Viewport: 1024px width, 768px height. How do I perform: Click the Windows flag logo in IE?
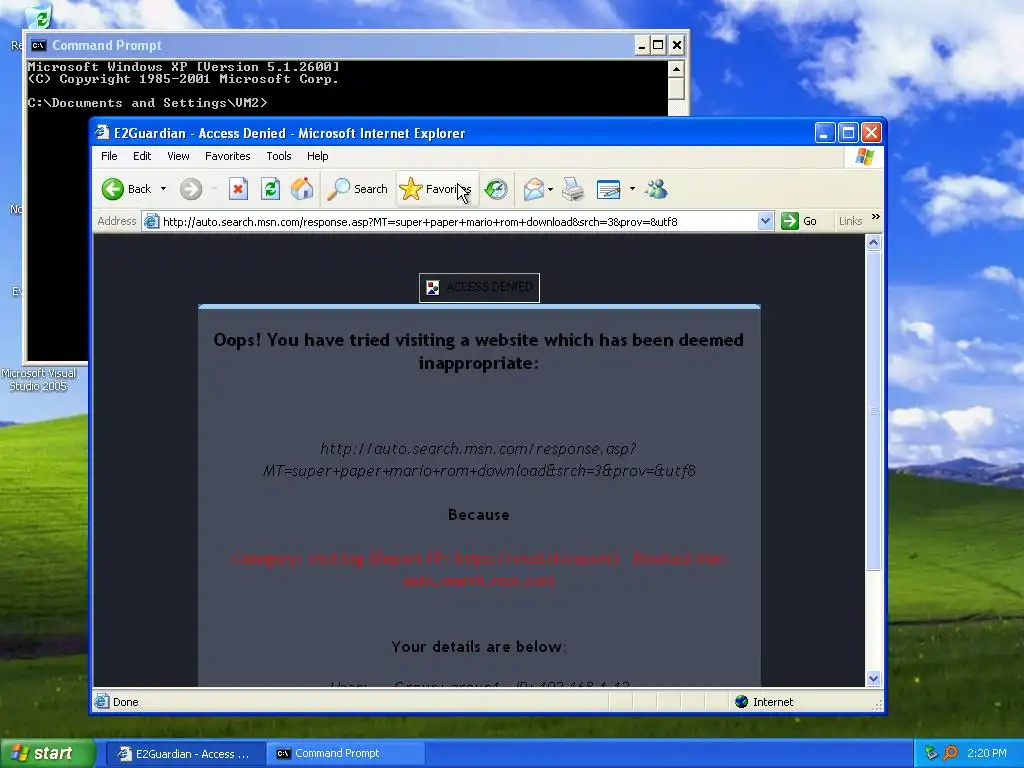click(865, 157)
